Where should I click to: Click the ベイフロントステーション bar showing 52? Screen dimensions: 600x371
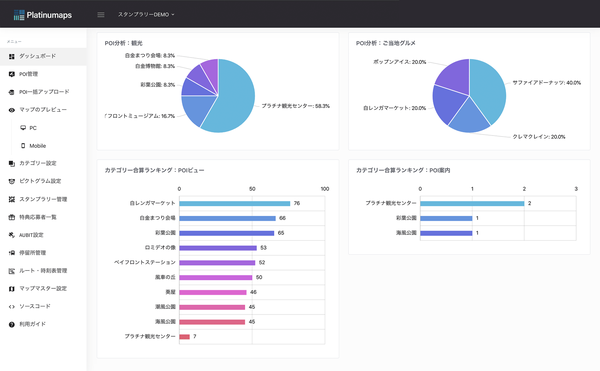pyautogui.click(x=217, y=263)
